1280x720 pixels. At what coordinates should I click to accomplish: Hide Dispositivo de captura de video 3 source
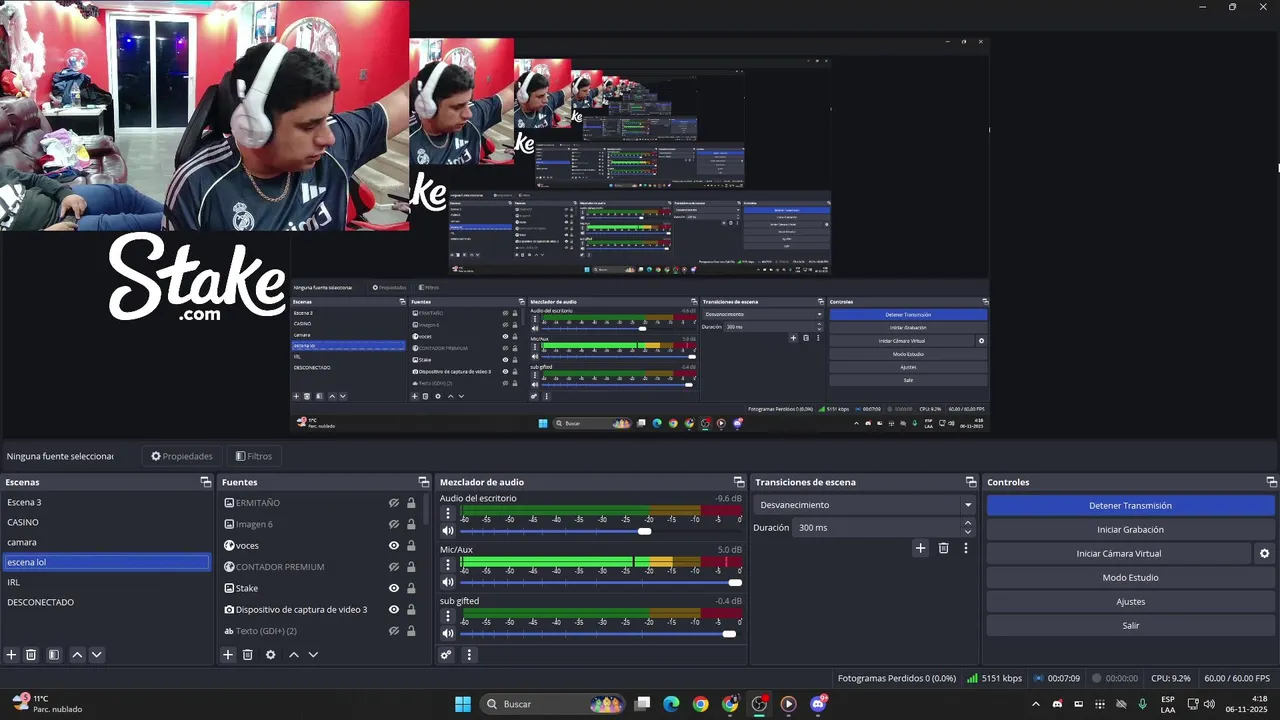394,610
